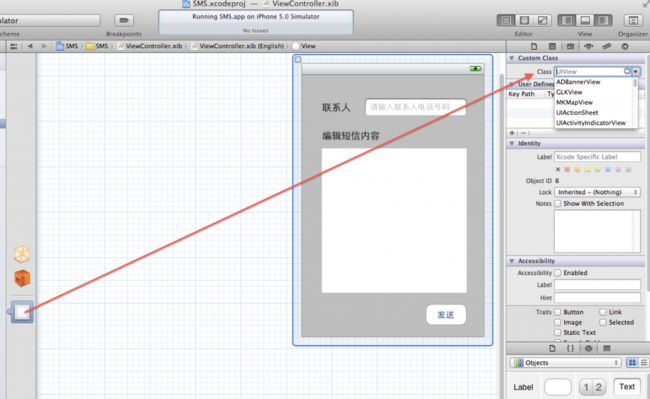Show the Media library icon
Screen dimensions: 650x399
[607, 348]
